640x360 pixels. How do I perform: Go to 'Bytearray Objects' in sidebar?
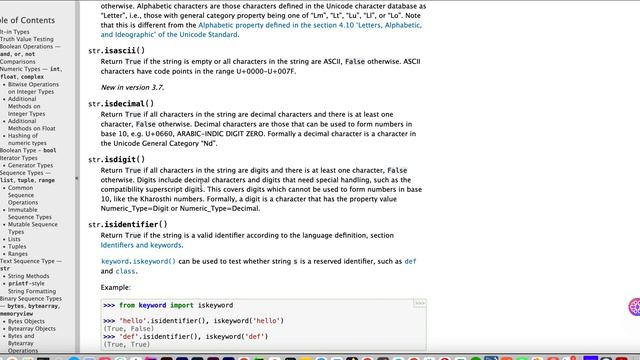click(31, 329)
